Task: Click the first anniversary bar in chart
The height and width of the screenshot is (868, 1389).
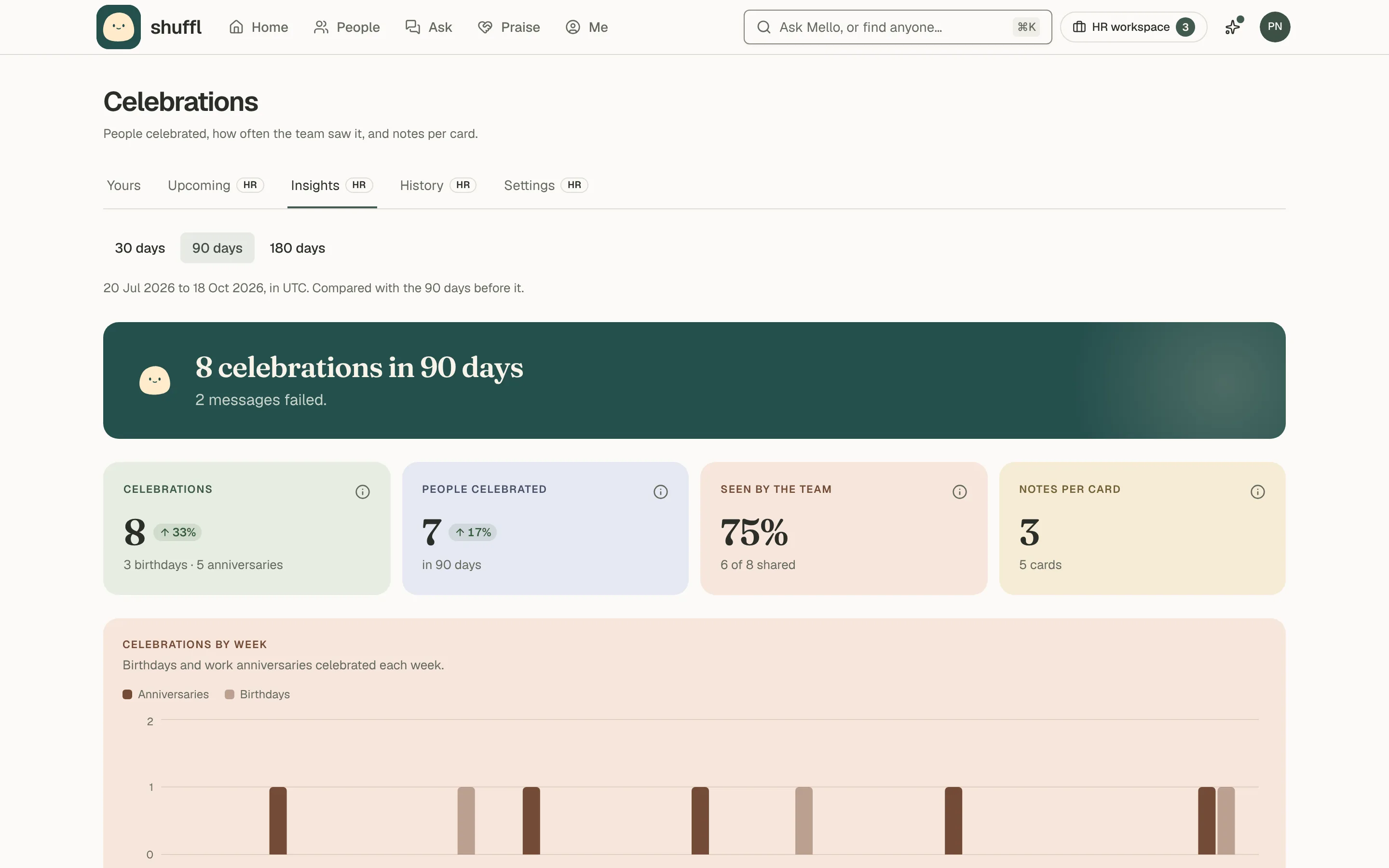Action: (x=278, y=821)
